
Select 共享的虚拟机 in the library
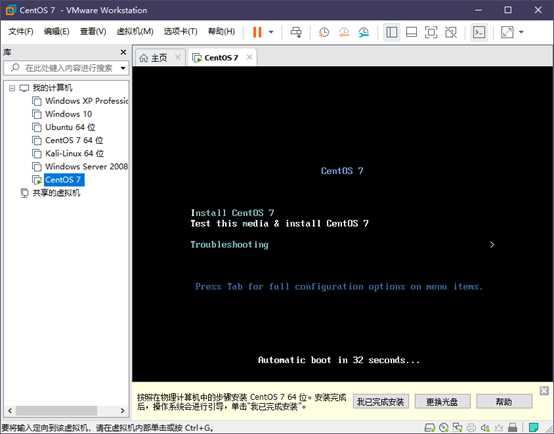tap(56, 193)
